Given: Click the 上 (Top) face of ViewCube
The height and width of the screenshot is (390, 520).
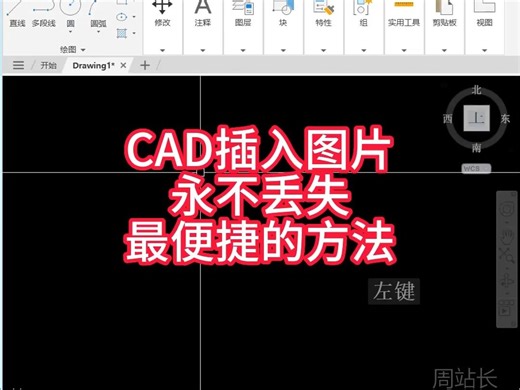Looking at the screenshot, I should click(x=477, y=118).
